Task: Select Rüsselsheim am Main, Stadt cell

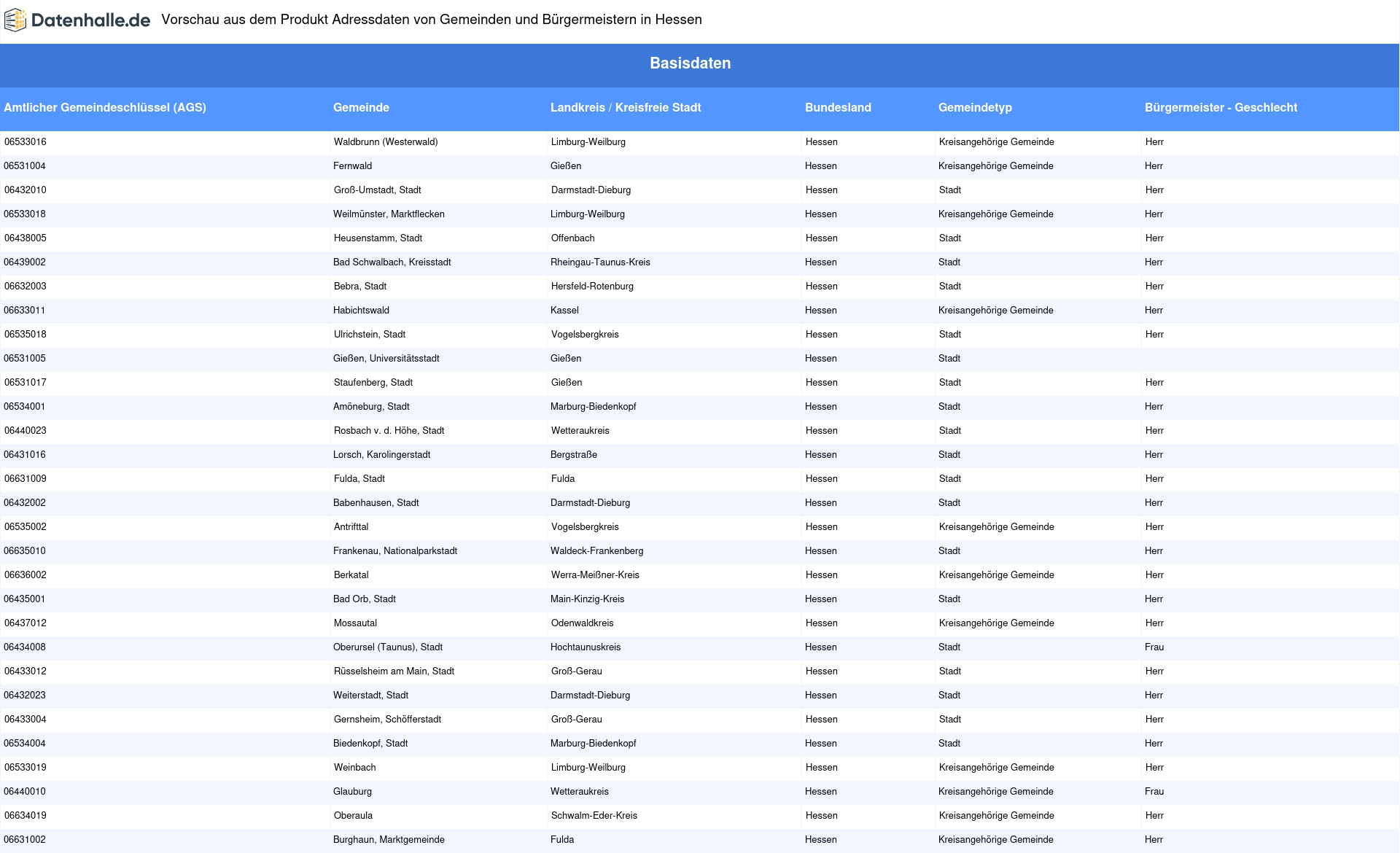Action: tap(394, 671)
